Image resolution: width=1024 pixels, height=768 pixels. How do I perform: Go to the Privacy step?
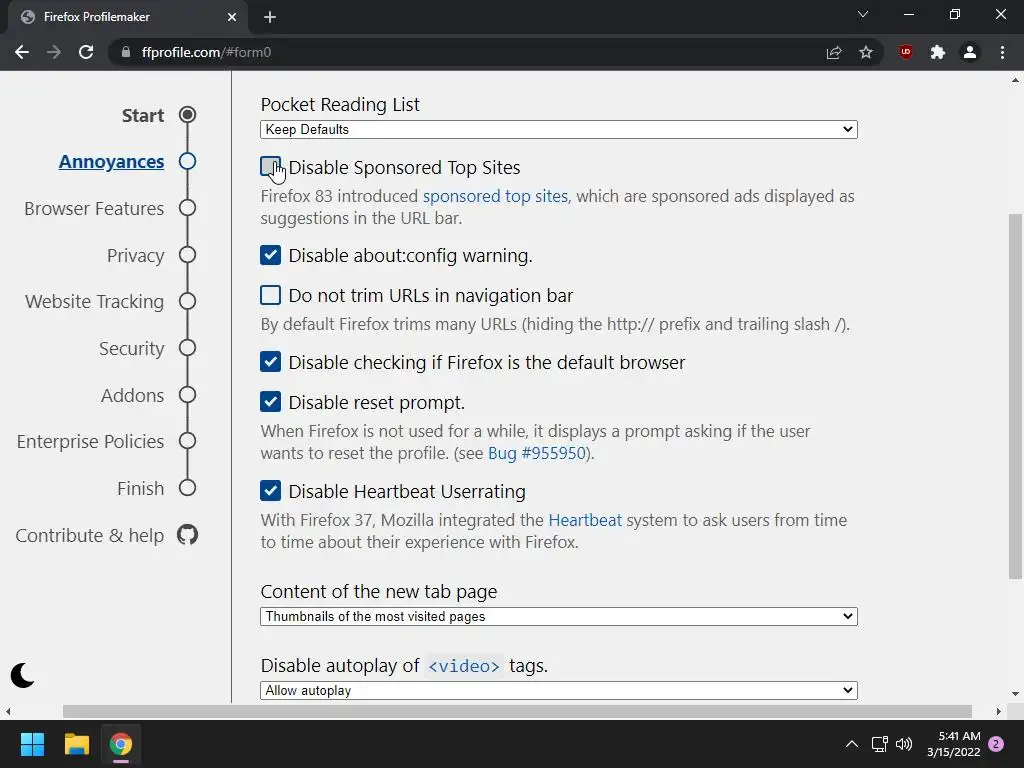point(135,255)
